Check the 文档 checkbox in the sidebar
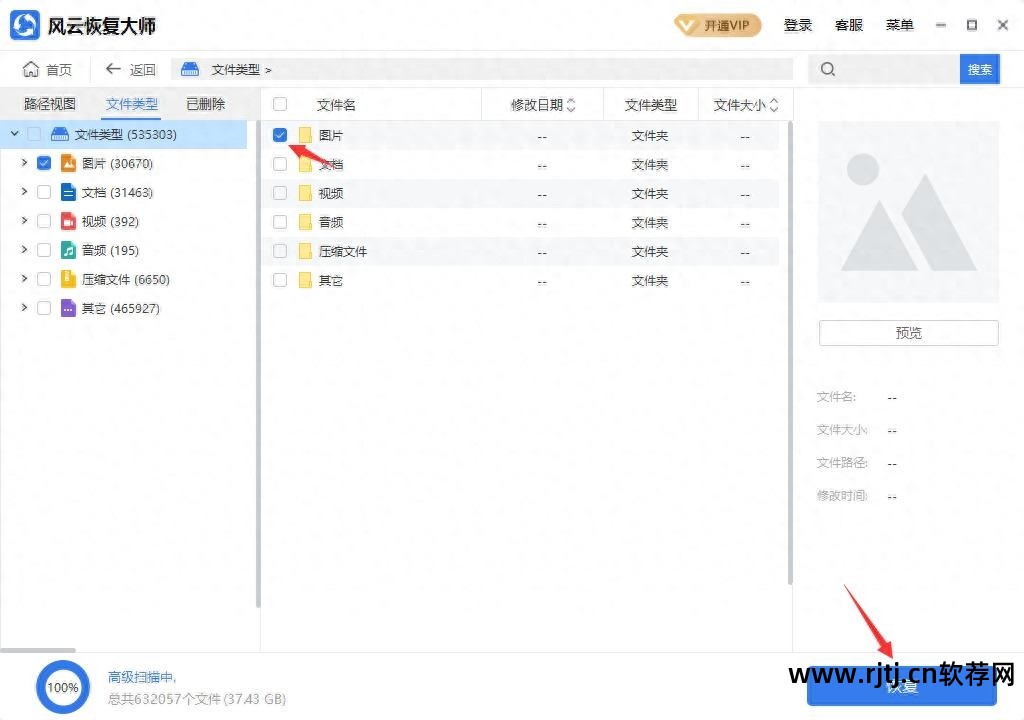Screen dimensions: 1024x720 [43, 192]
